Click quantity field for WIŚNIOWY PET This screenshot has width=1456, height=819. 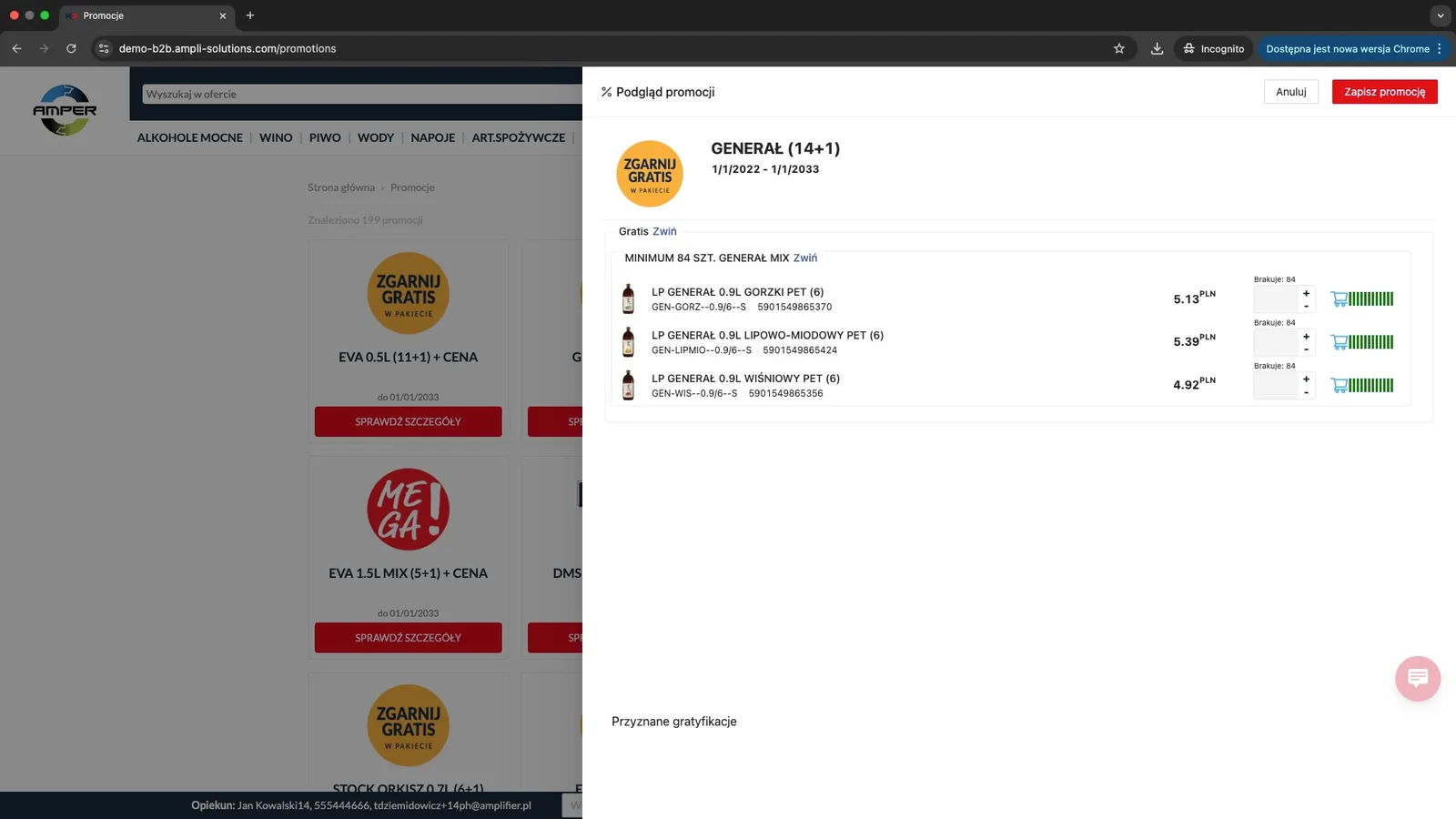point(1276,386)
